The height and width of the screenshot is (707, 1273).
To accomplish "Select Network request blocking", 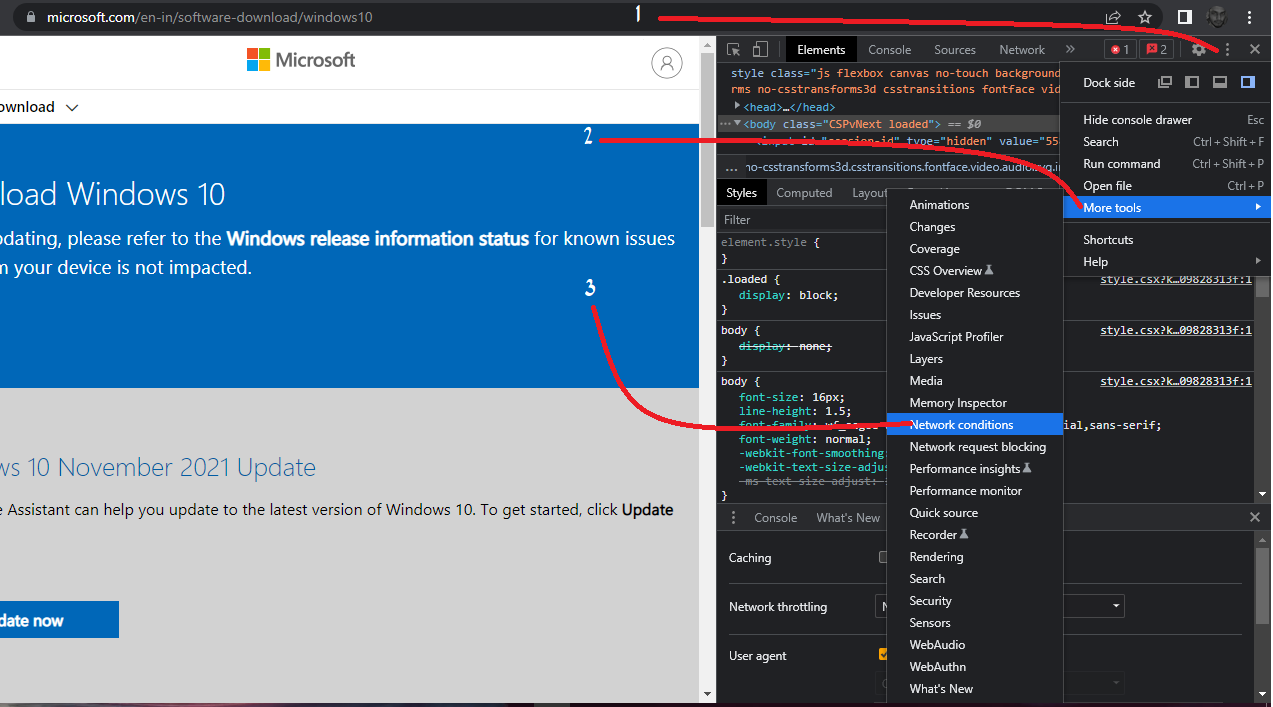I will pyautogui.click(x=974, y=447).
